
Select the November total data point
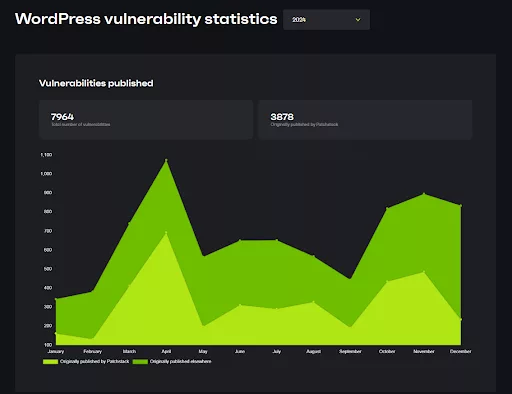[424, 194]
